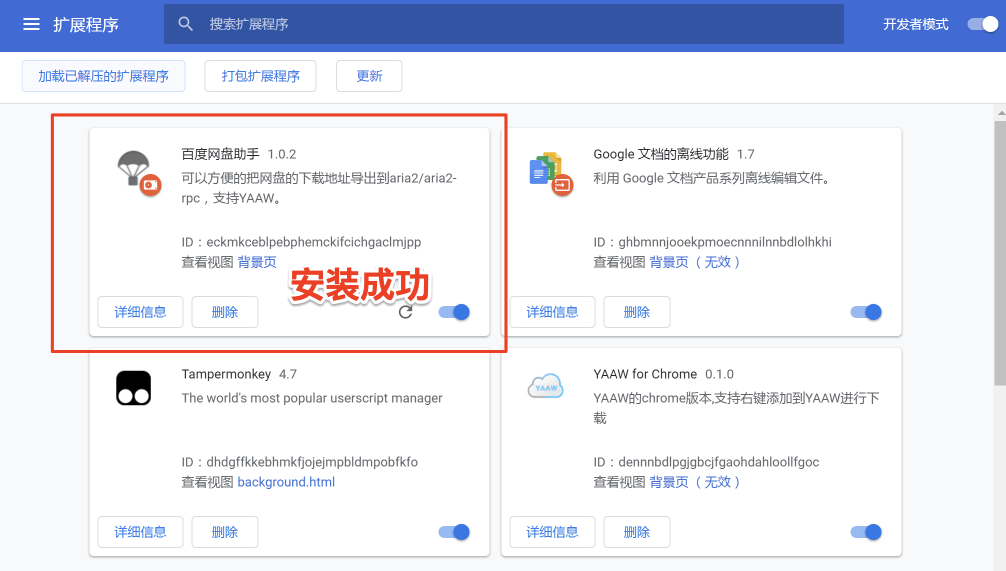The width and height of the screenshot is (1006, 571).
Task: Click the 百度网盘助手 ID text
Action: 302,243
